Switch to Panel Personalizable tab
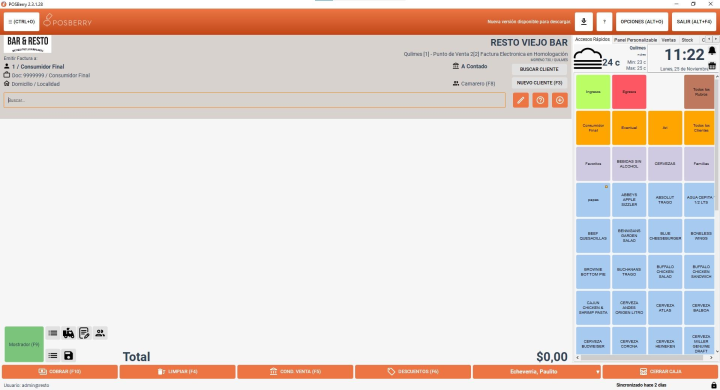The image size is (720, 390). (636, 40)
